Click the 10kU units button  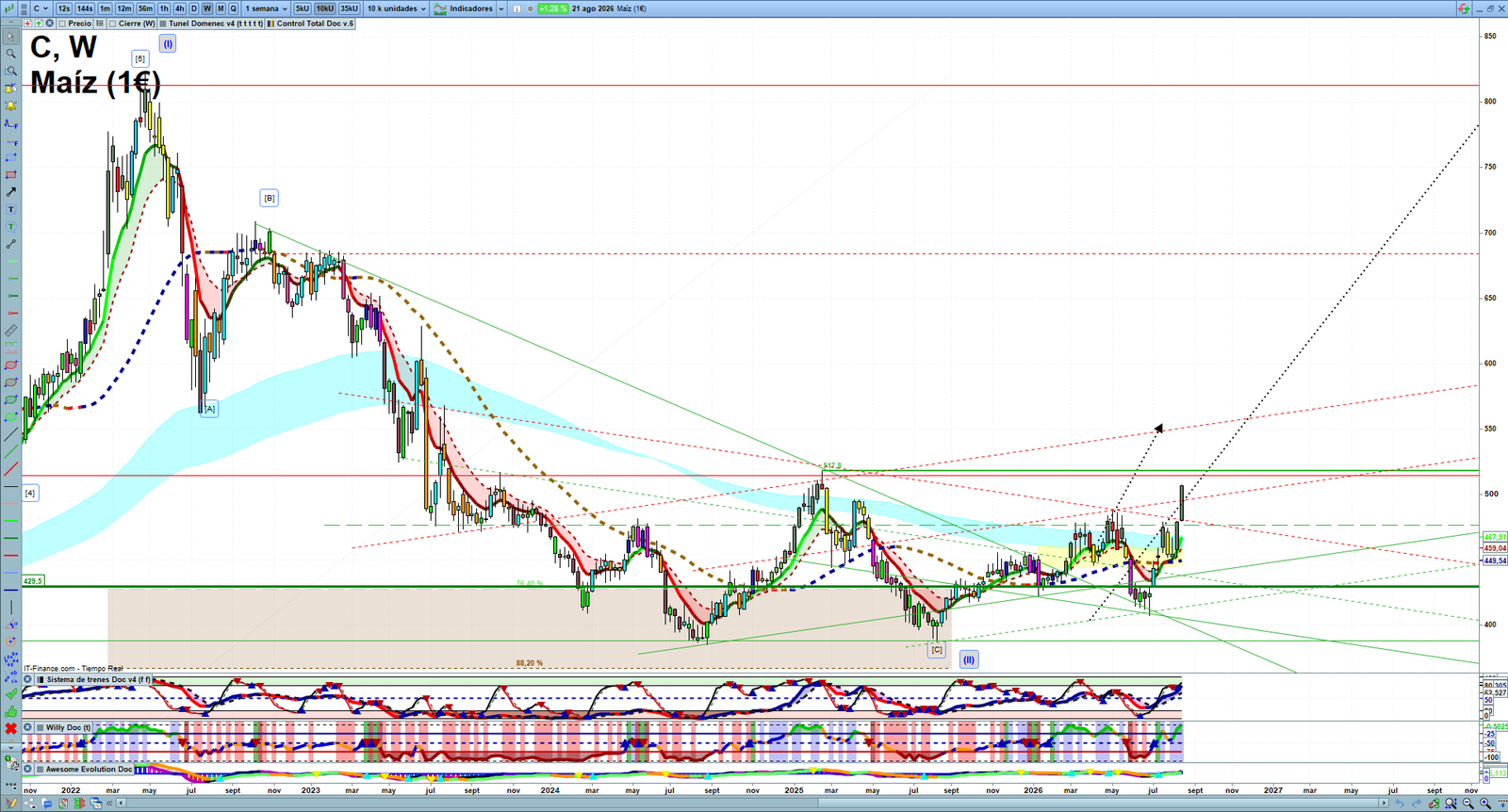[x=325, y=8]
